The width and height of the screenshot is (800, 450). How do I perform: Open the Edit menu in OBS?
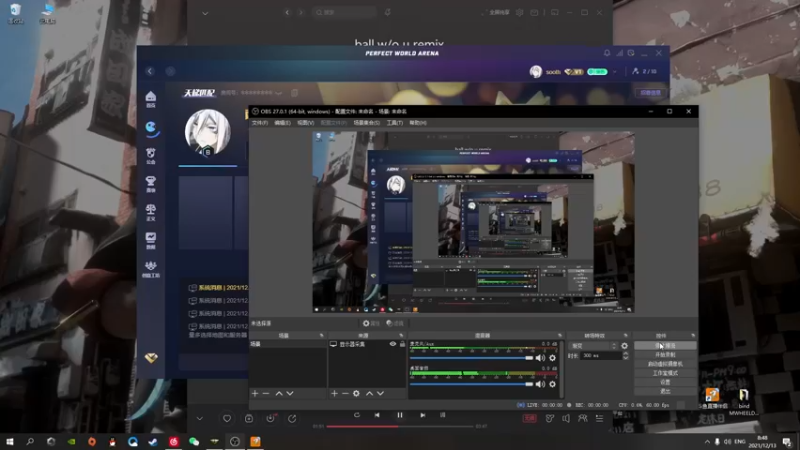282,123
